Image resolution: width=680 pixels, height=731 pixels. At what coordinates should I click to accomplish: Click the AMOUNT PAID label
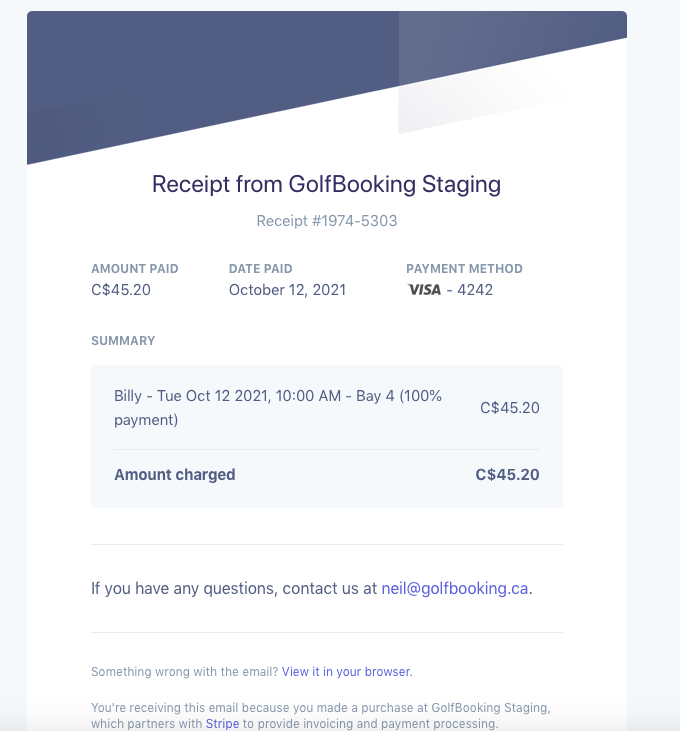[x=135, y=269]
